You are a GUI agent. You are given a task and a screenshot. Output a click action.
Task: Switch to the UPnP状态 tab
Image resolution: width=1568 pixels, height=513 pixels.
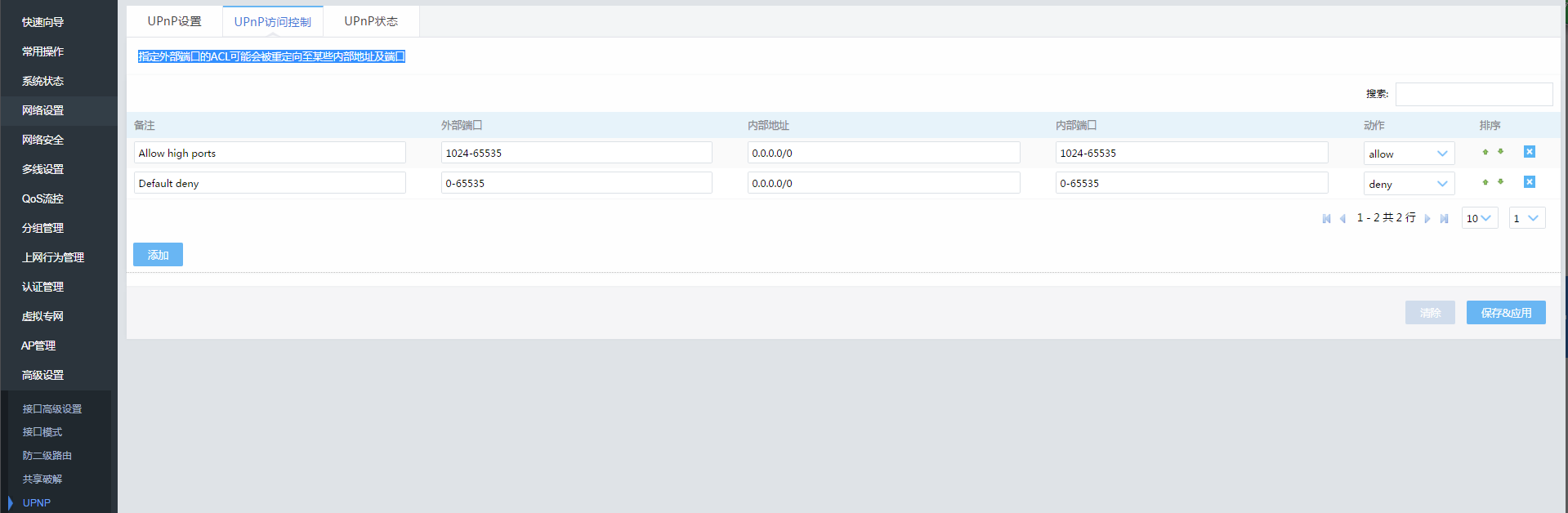(x=371, y=21)
